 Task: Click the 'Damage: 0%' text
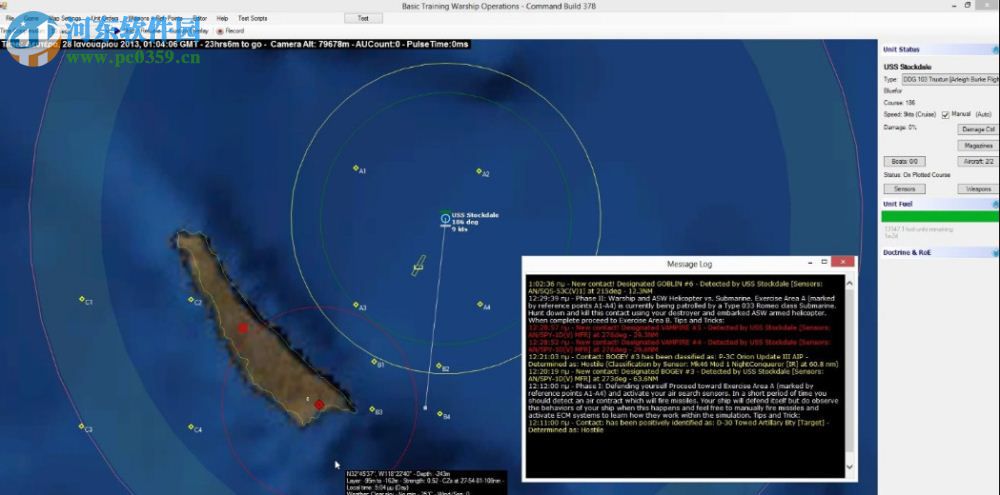[900, 128]
